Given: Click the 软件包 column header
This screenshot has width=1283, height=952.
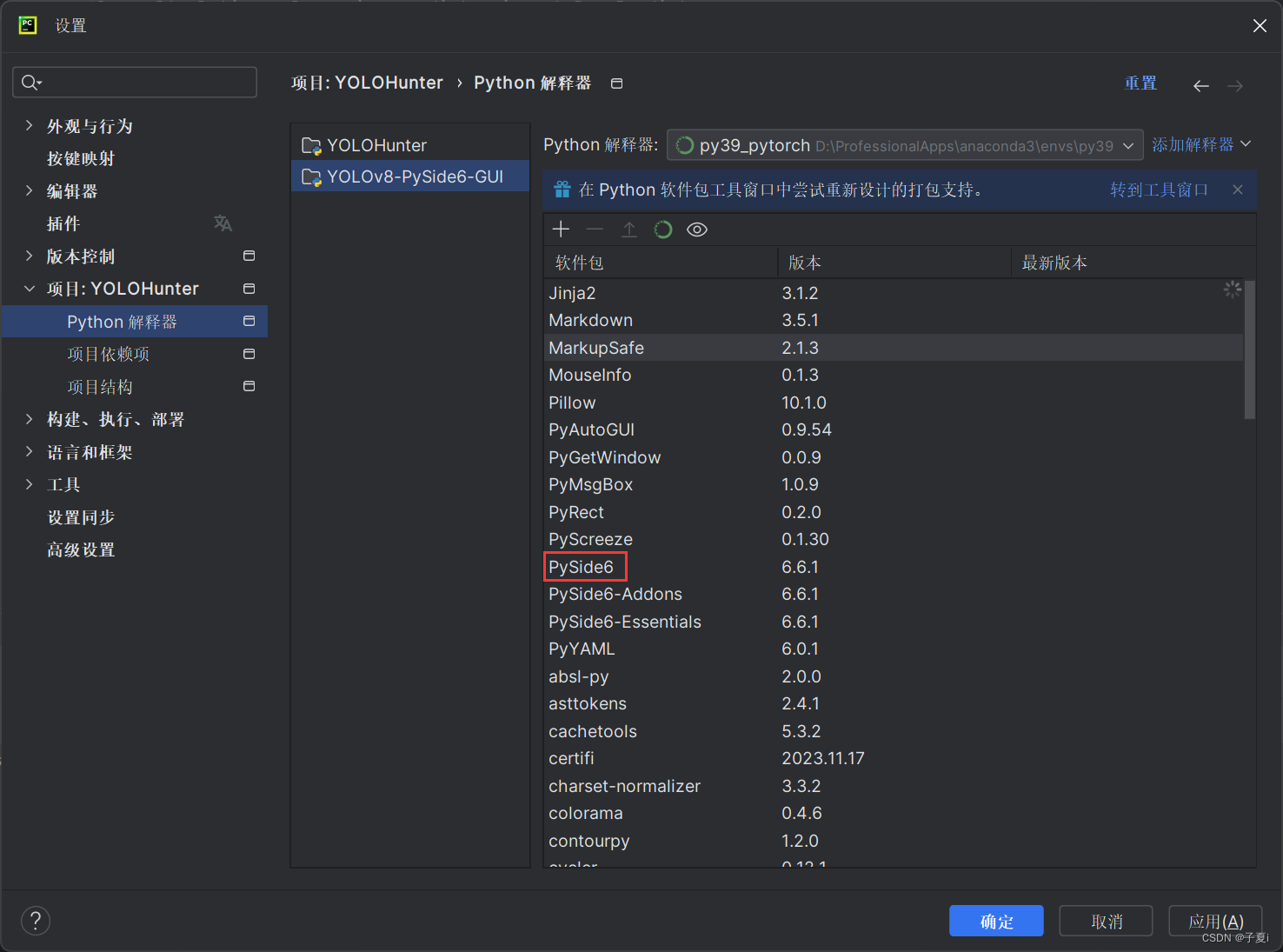Looking at the screenshot, I should coord(661,263).
